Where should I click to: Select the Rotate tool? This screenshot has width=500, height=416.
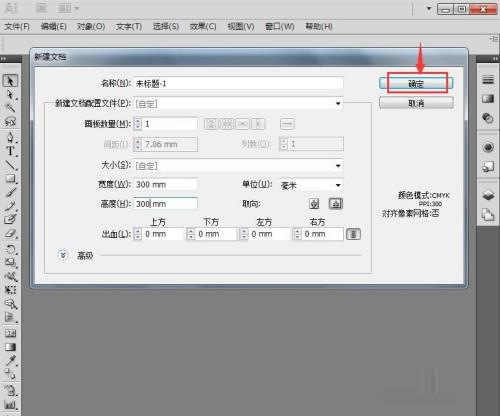(x=10, y=249)
